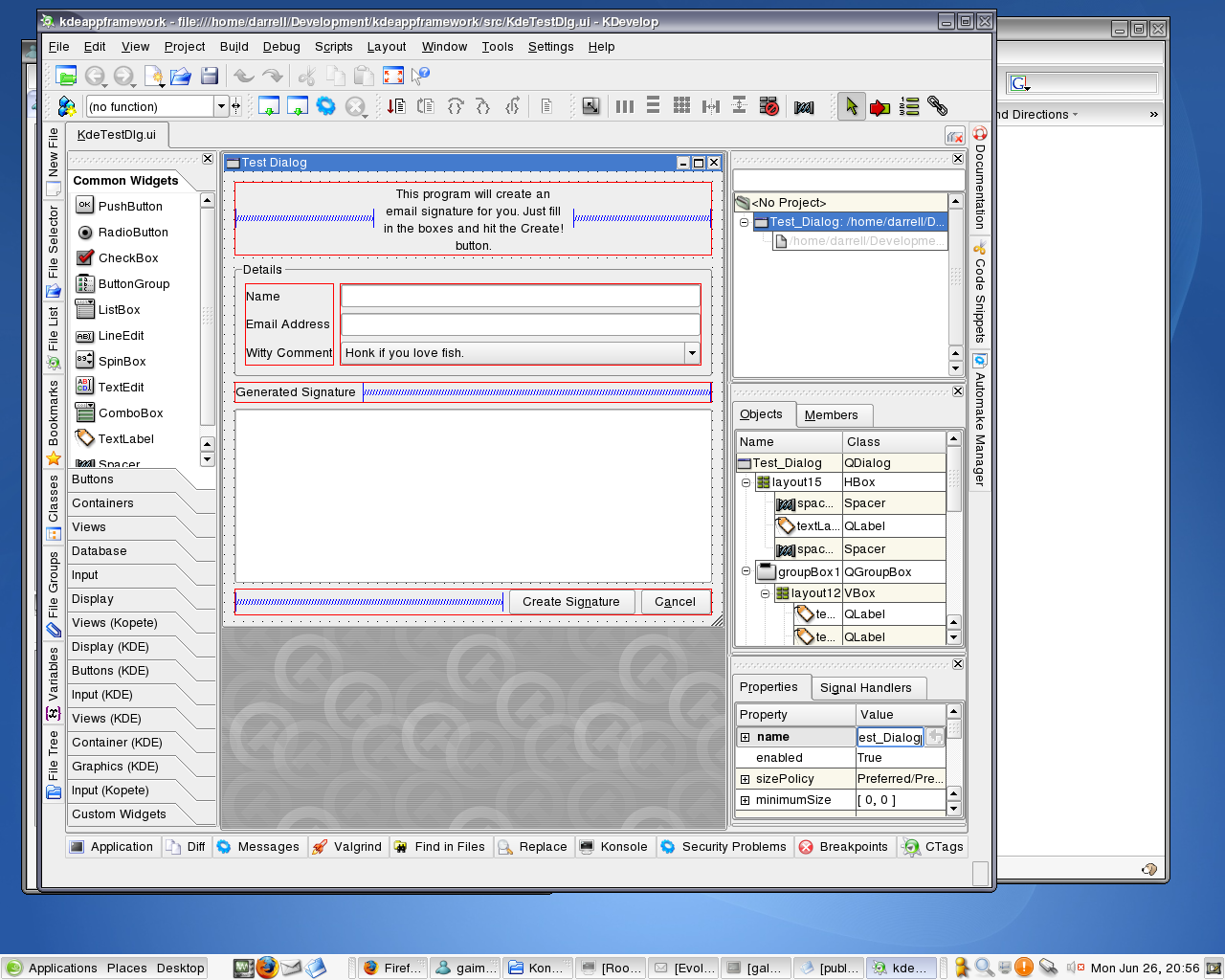The image size is (1225, 980).
Task: Click the What's This help icon
Action: (420, 76)
